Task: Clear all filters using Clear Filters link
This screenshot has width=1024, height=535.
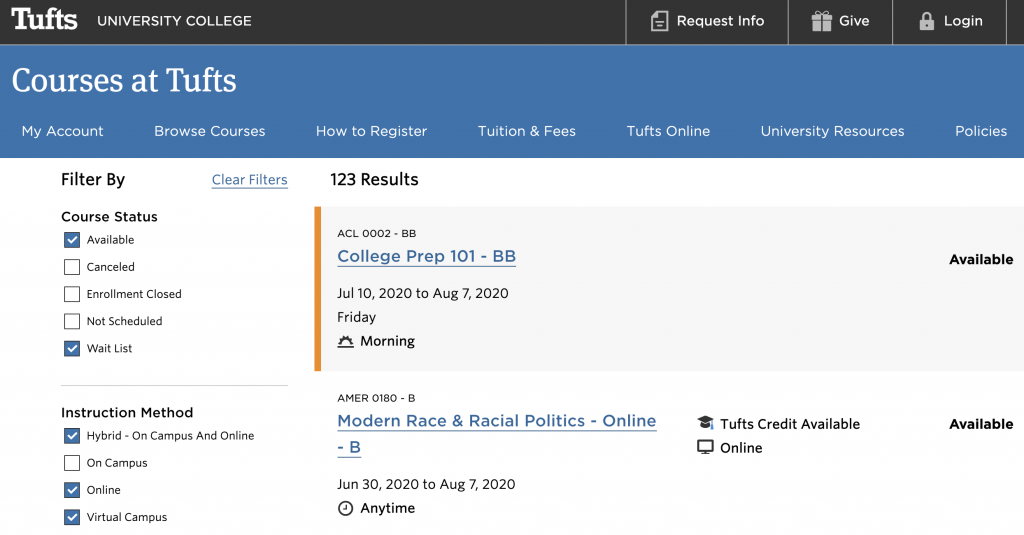Action: click(249, 180)
